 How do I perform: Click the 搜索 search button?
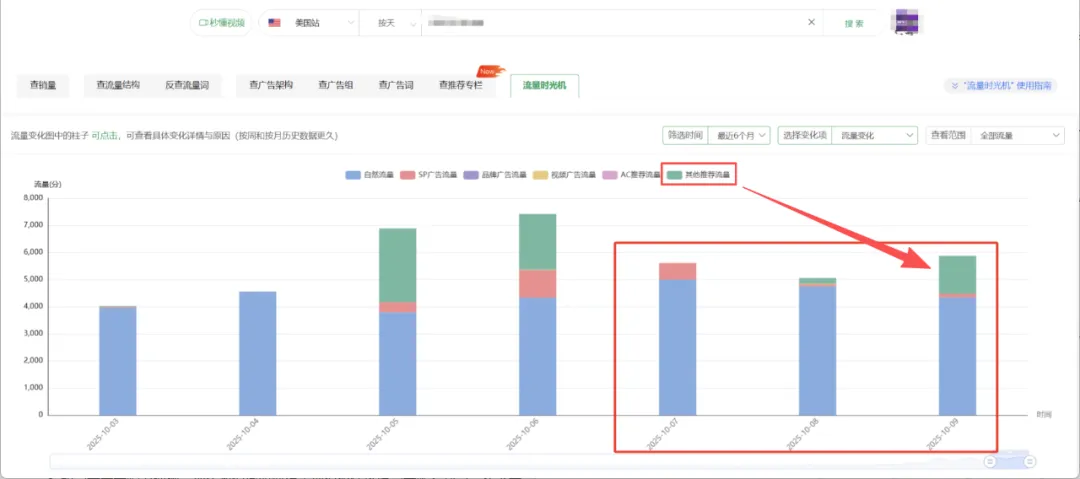click(x=854, y=23)
